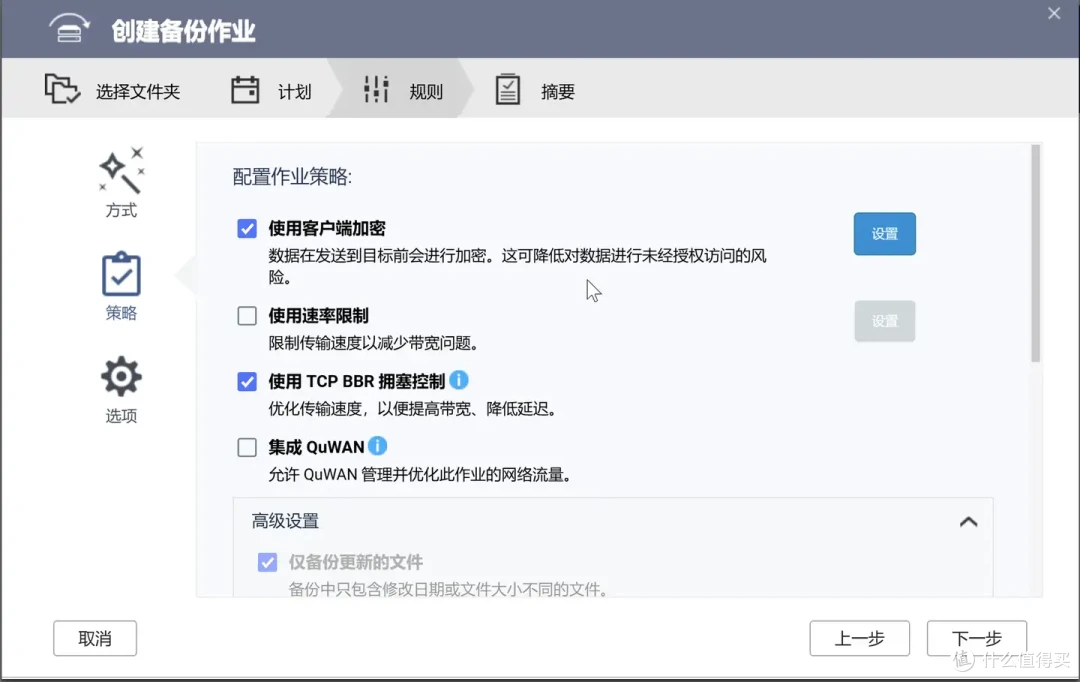The image size is (1080, 682).
Task: Go to the 选择文件夹 step label
Action: click(138, 92)
